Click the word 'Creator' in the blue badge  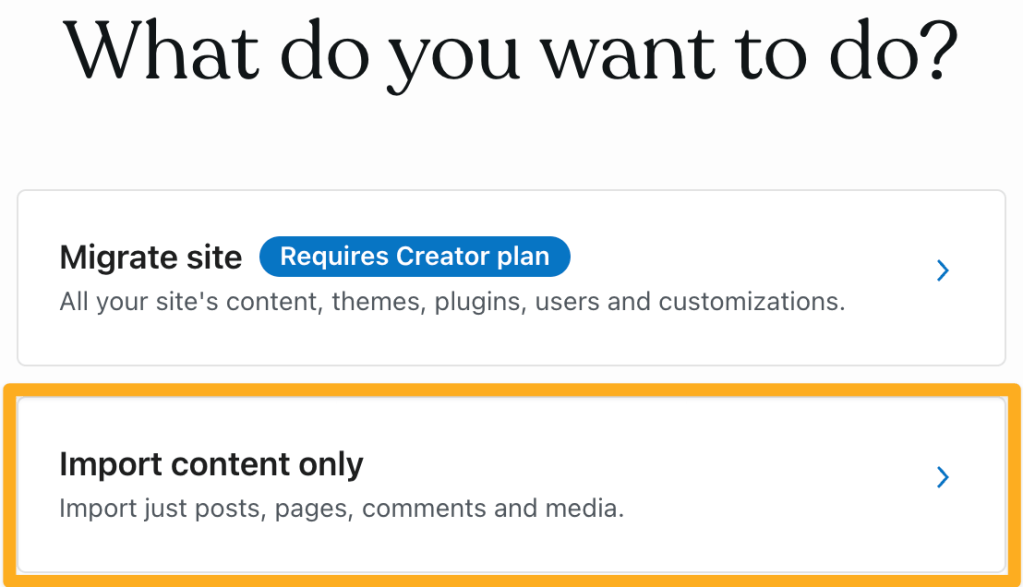coord(441,257)
